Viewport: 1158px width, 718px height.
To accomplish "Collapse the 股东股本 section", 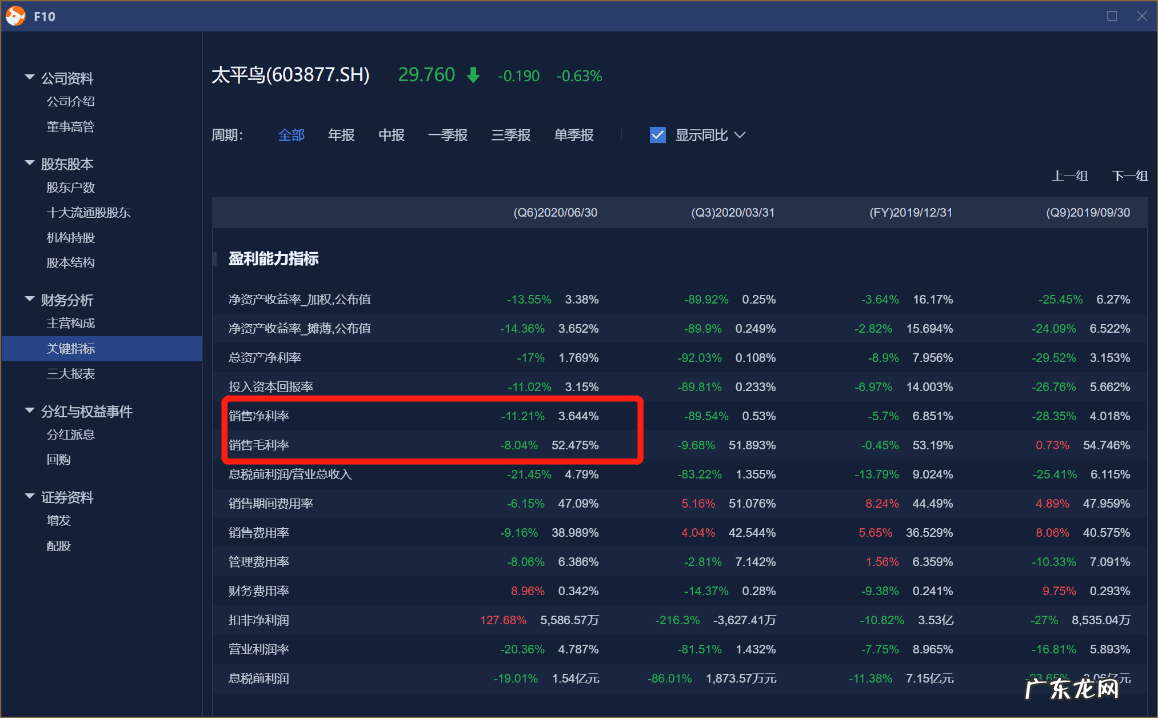I will pyautogui.click(x=30, y=164).
